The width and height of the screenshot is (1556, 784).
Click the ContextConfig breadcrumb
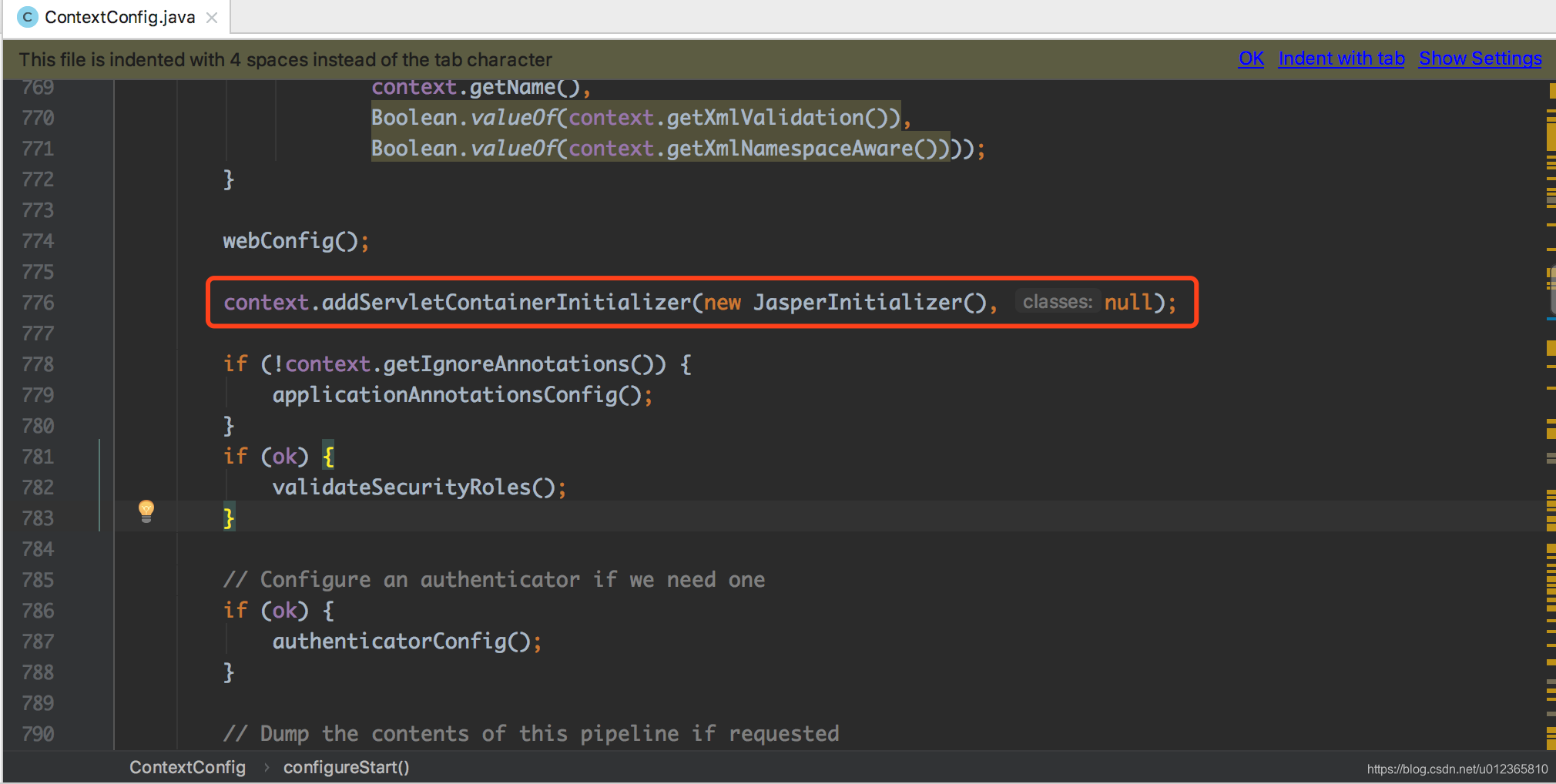point(187,767)
